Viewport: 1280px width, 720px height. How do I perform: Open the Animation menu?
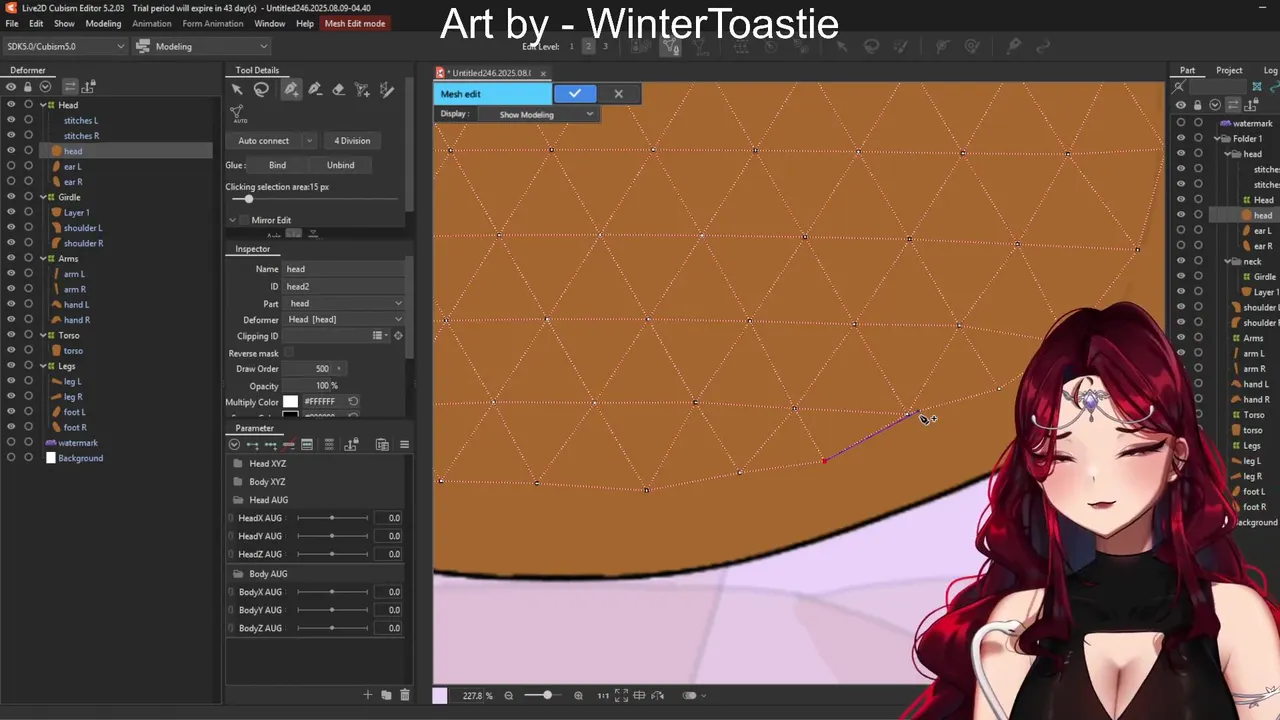point(152,23)
